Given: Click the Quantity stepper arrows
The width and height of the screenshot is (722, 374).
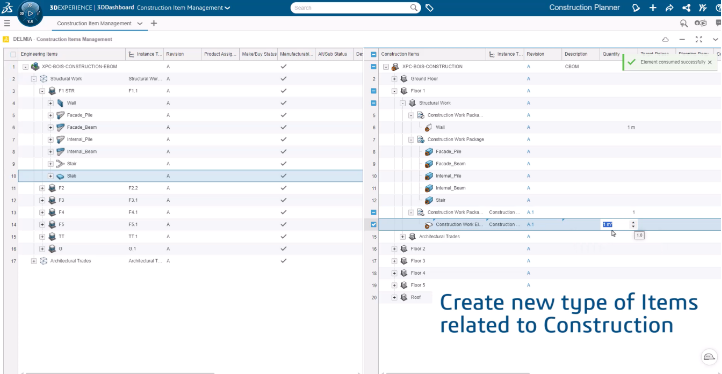Looking at the screenshot, I should click(x=634, y=224).
